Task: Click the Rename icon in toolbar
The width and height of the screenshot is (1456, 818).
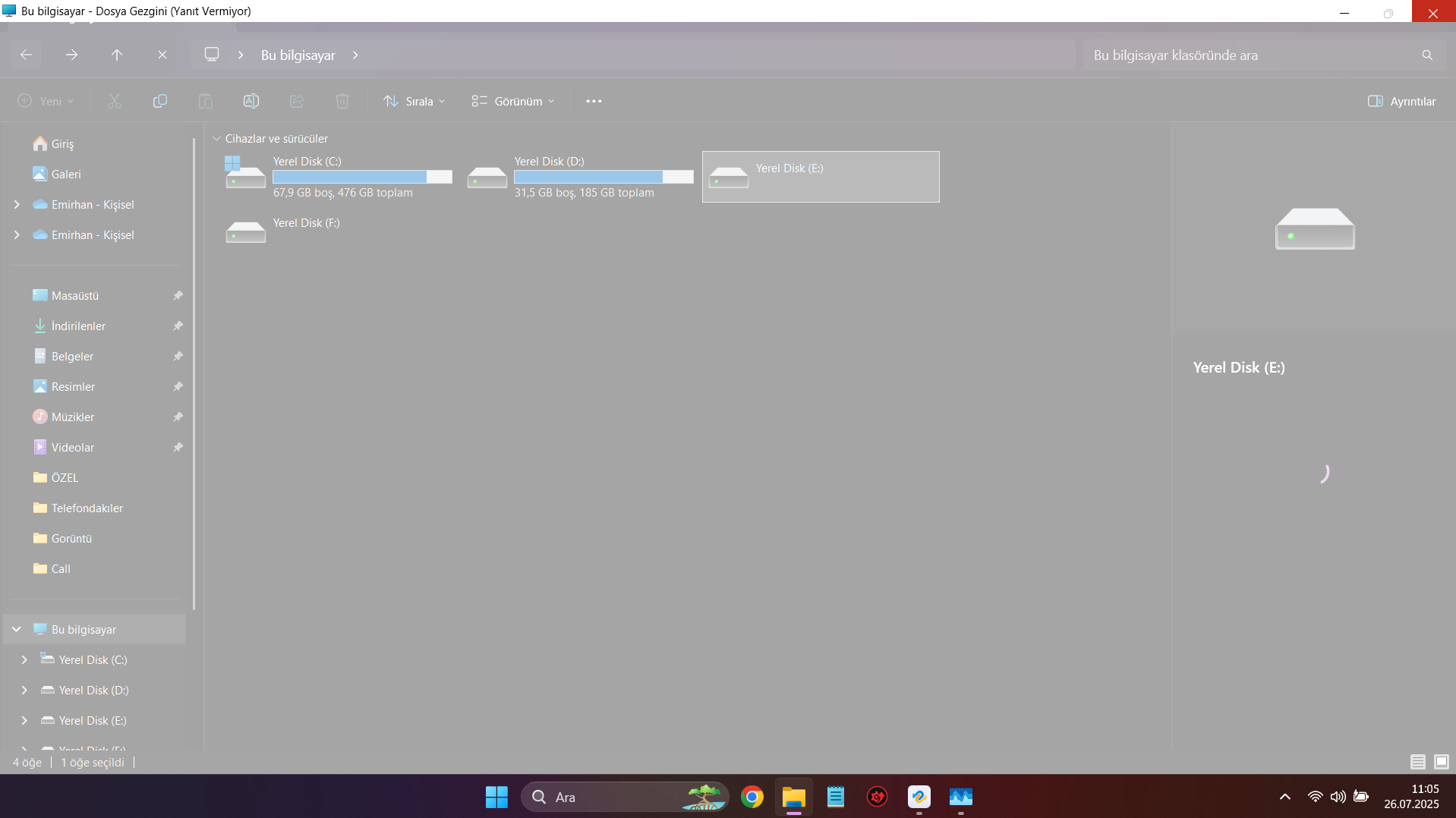Action: click(251, 101)
